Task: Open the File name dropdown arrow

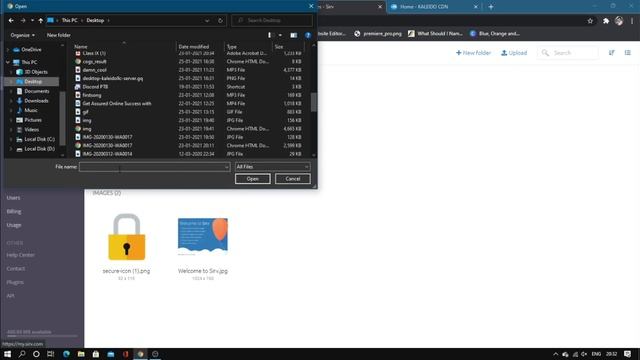Action: tap(227, 167)
